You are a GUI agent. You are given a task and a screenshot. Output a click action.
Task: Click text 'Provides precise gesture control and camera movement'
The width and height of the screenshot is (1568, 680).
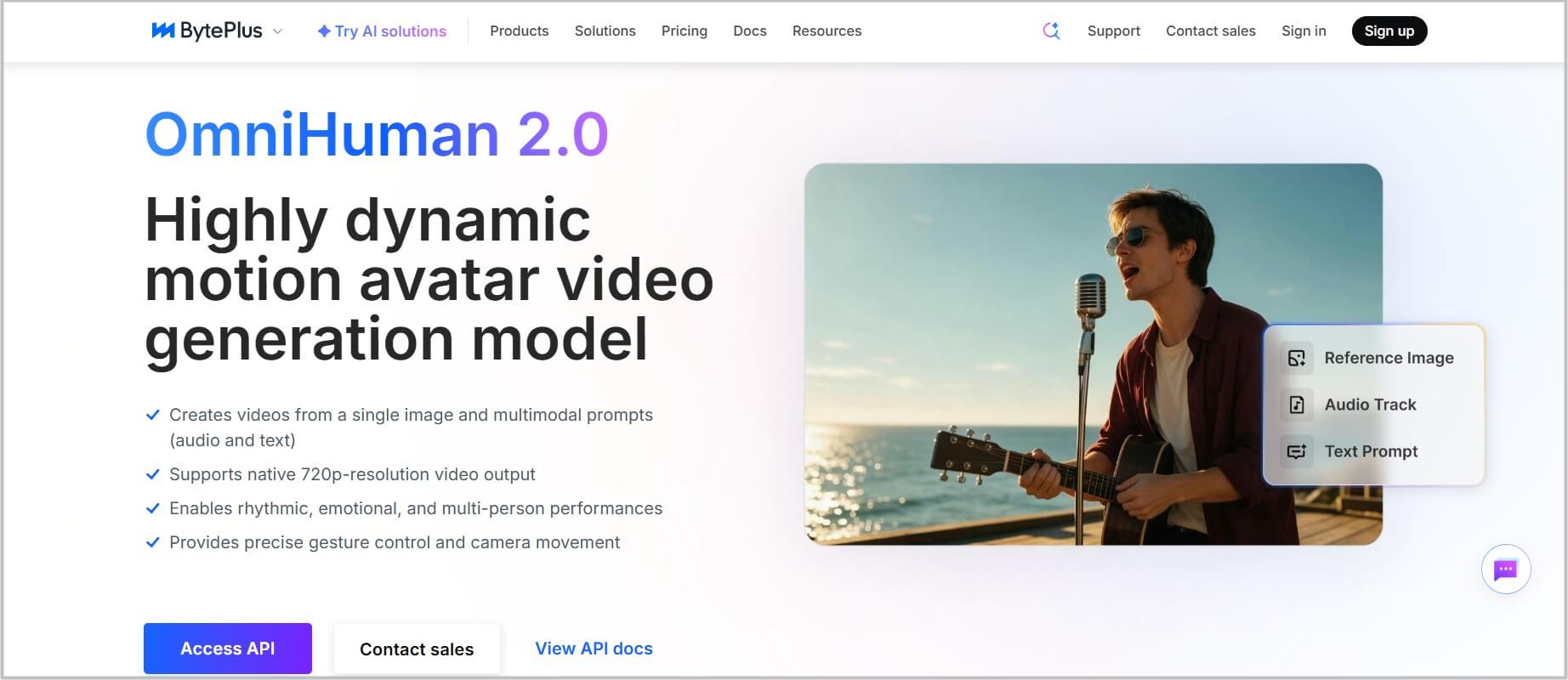point(395,542)
